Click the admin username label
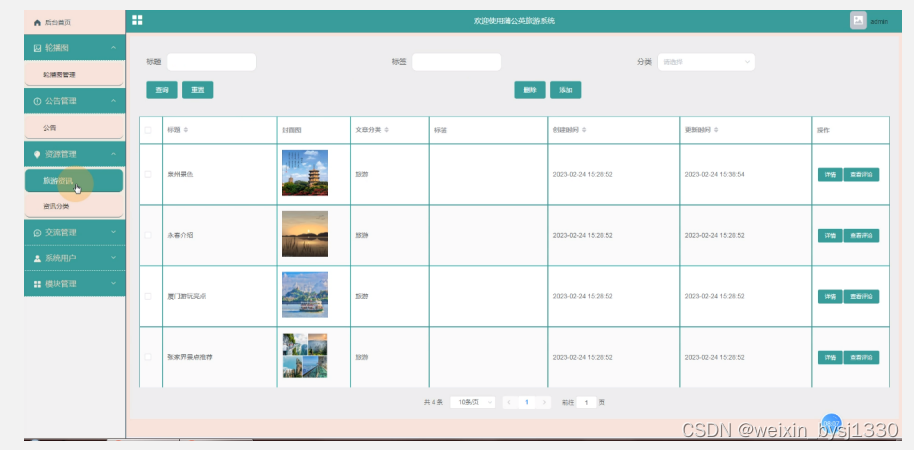 879,22
